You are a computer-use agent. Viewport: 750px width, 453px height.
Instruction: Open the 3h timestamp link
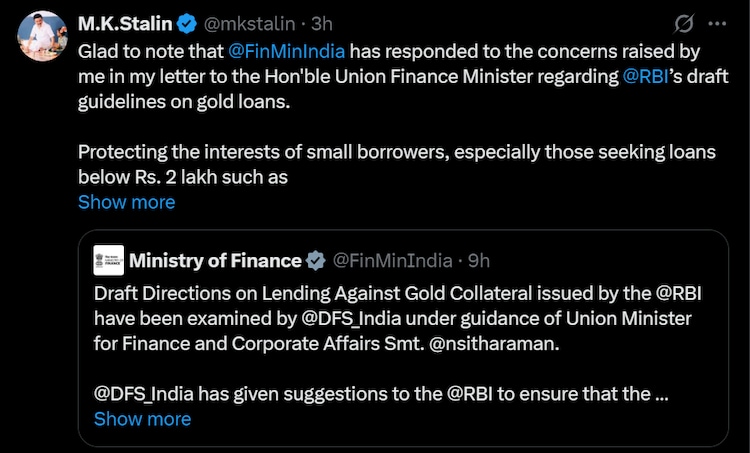pyautogui.click(x=320, y=23)
